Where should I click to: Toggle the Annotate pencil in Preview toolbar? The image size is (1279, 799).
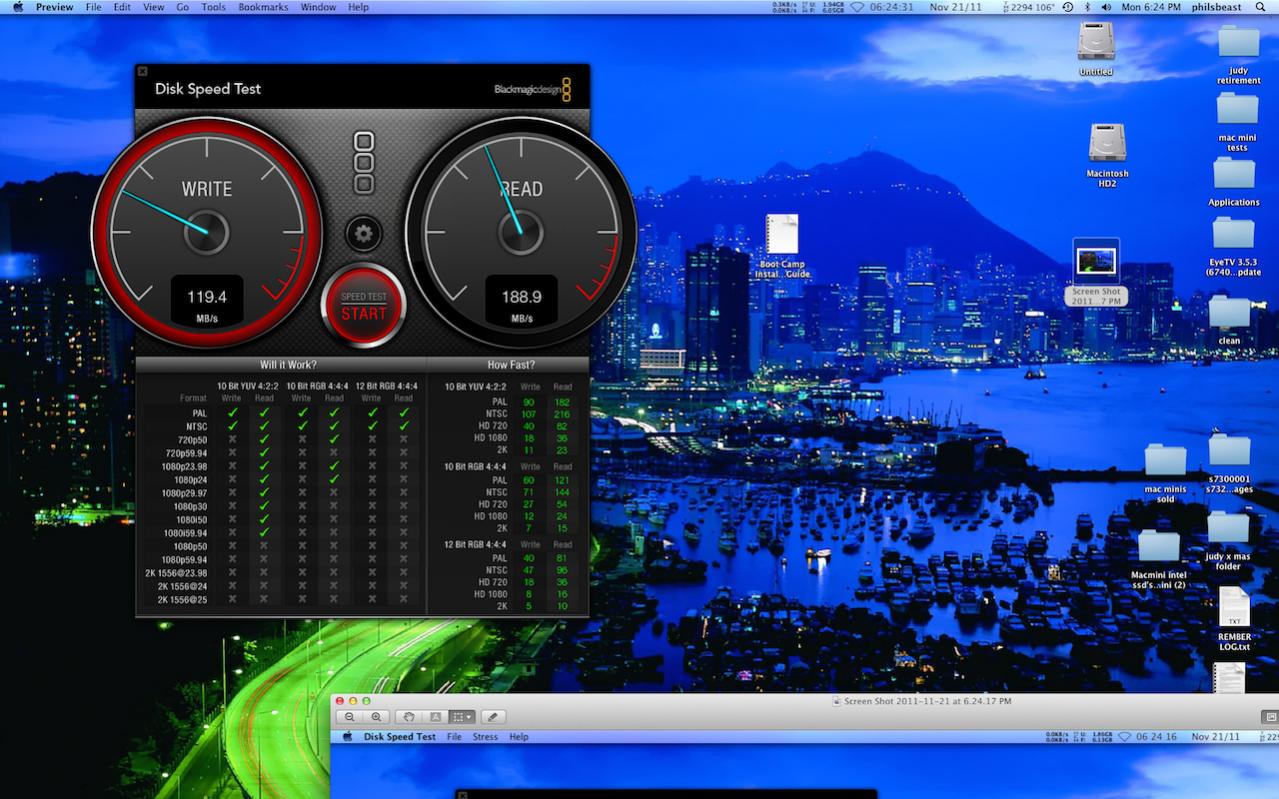point(492,717)
